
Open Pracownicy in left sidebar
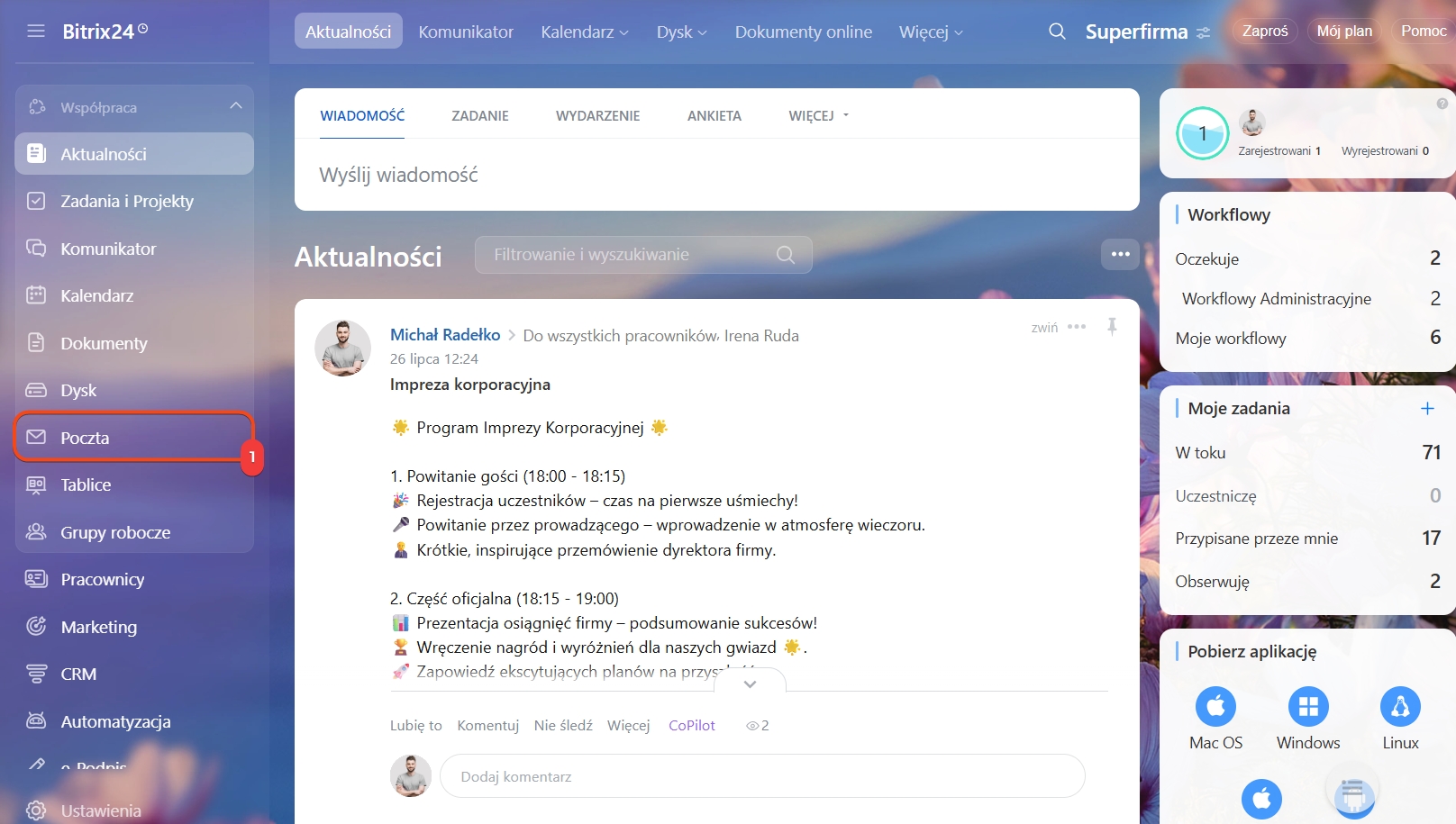pos(134,579)
